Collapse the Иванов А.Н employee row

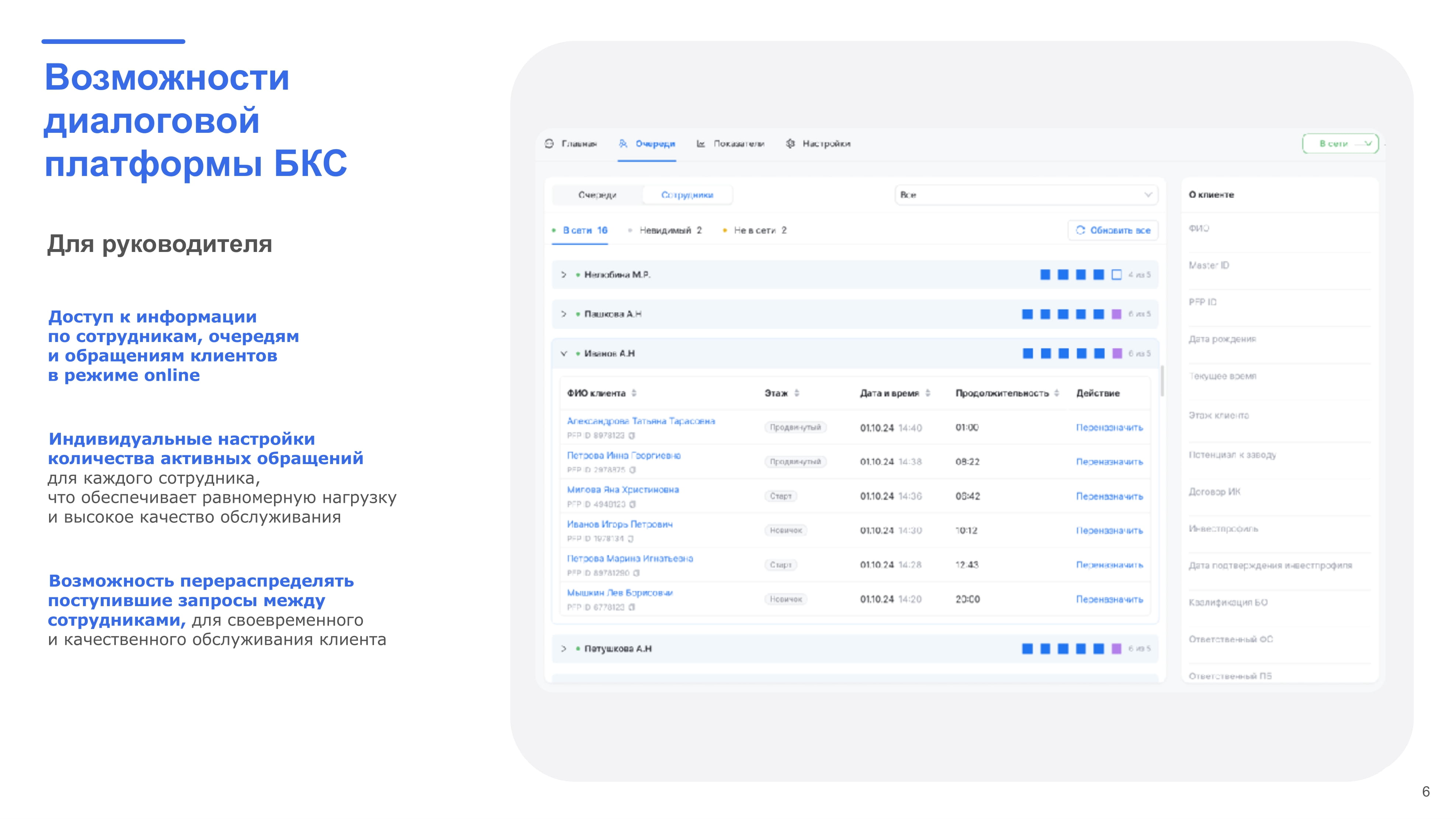coord(564,353)
